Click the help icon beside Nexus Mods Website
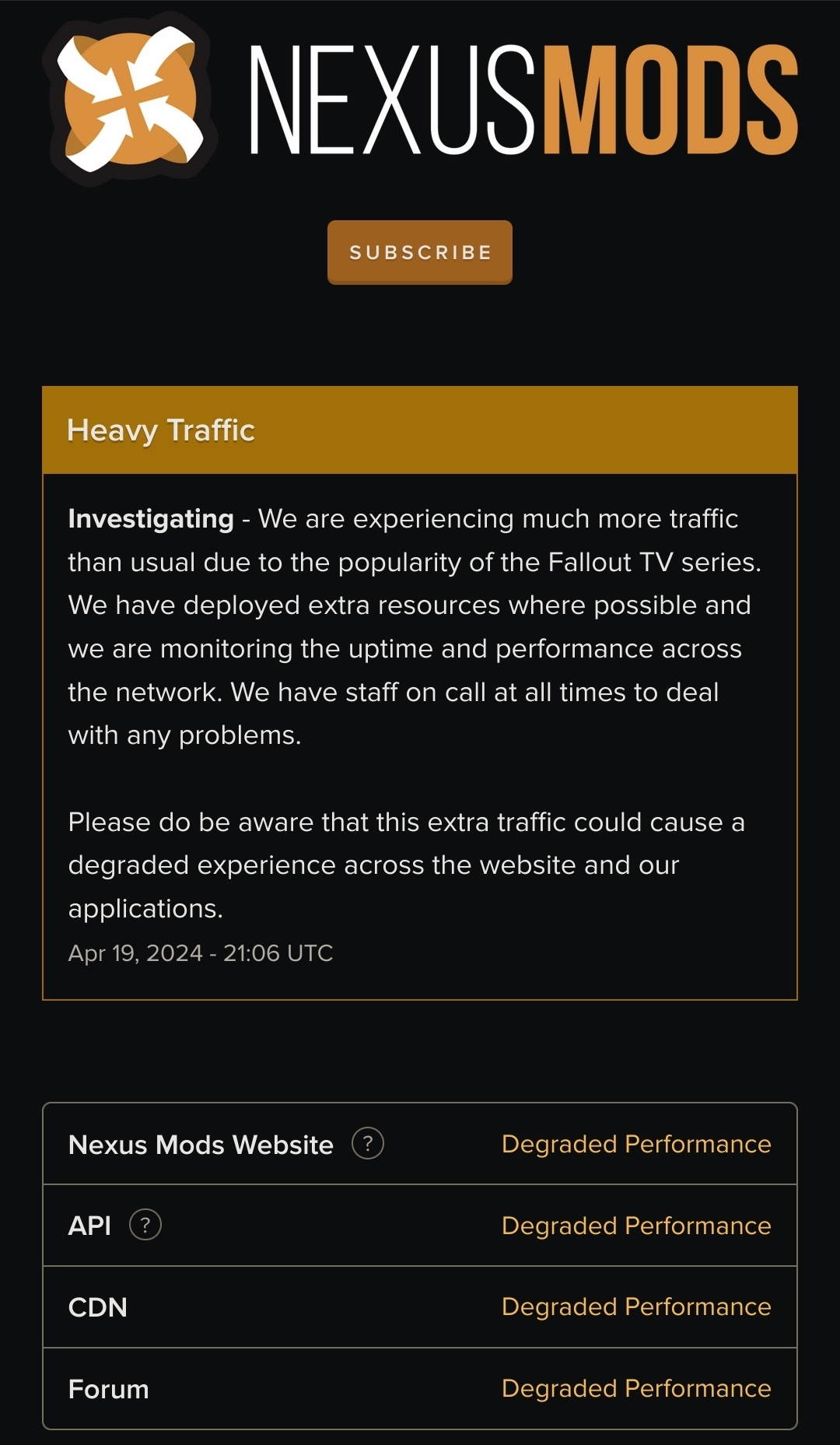 click(x=368, y=1143)
